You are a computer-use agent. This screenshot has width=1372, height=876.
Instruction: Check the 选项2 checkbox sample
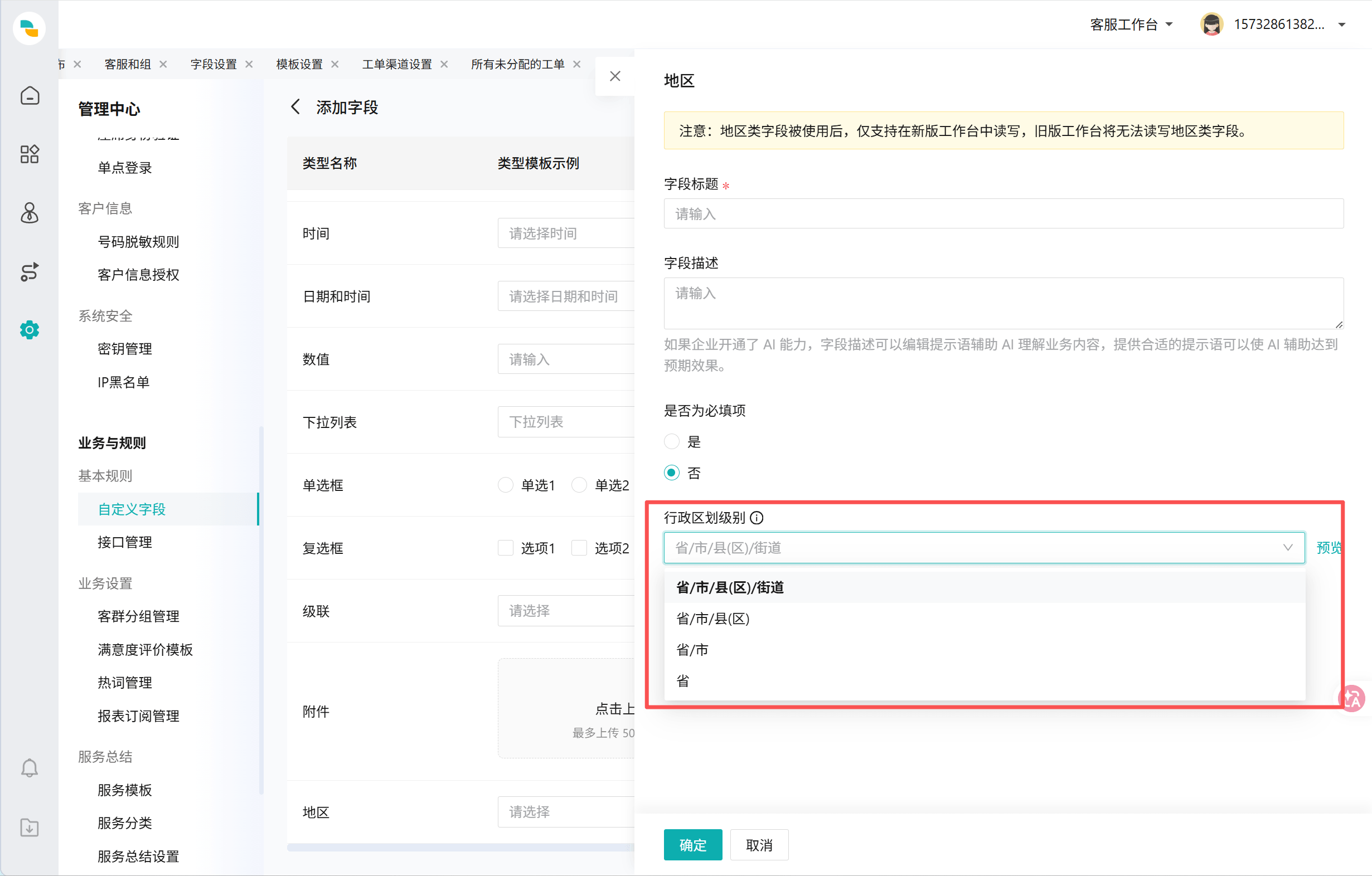pos(579,548)
